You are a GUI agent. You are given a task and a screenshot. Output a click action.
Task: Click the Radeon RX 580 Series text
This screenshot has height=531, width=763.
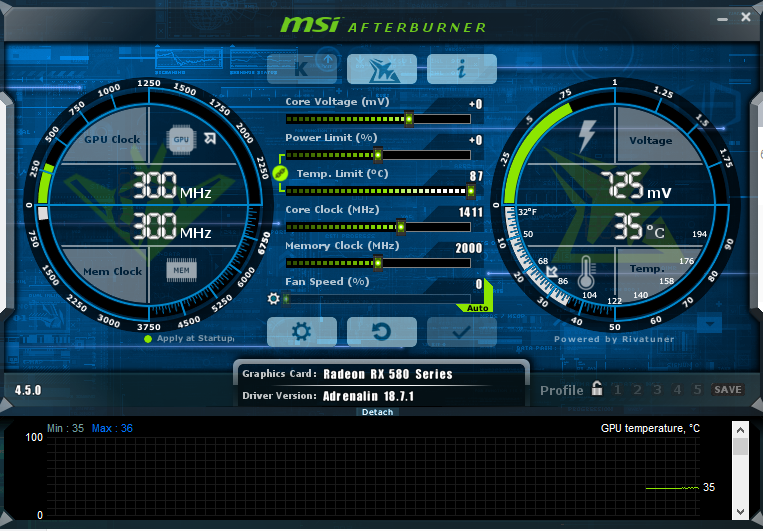[388, 374]
